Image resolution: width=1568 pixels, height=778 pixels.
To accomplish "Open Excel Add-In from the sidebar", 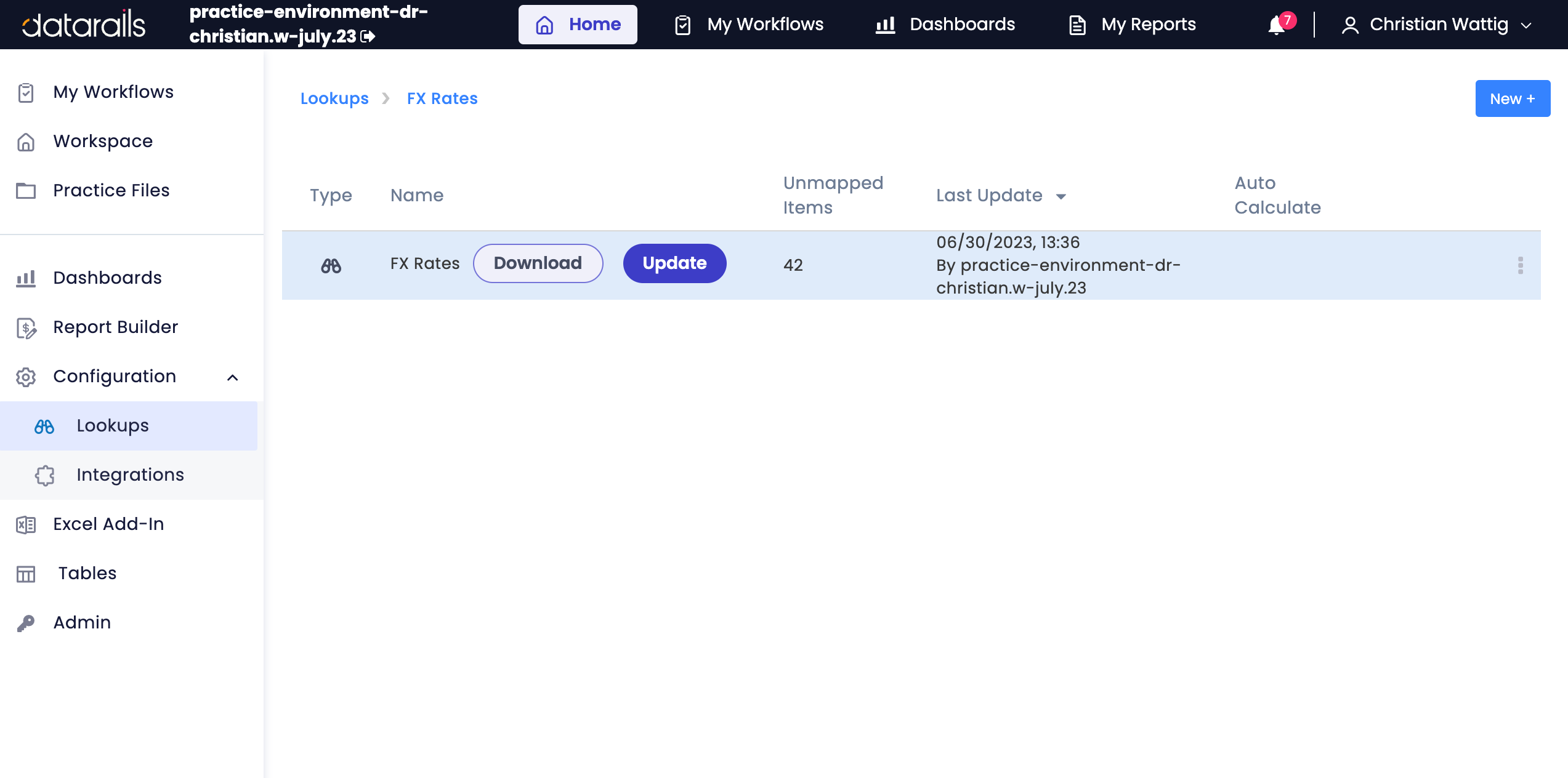I will click(109, 524).
